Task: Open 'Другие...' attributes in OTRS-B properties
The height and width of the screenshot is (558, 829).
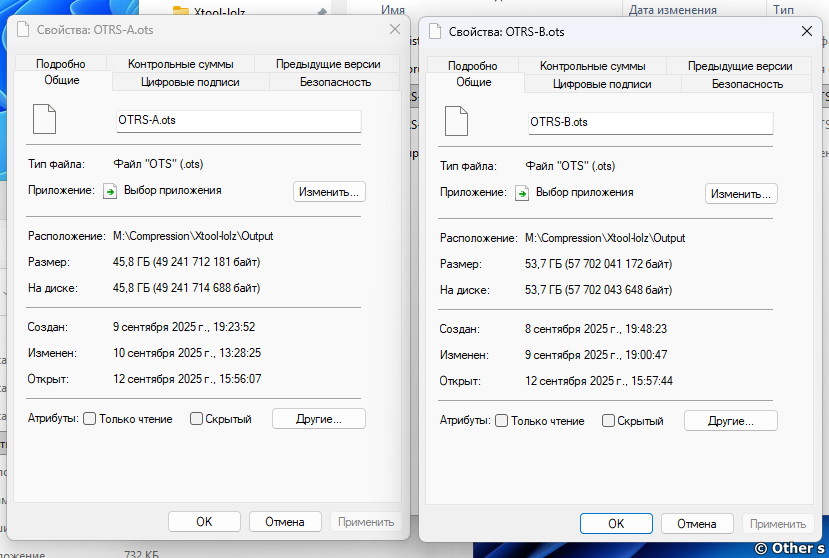Action: pyautogui.click(x=730, y=421)
